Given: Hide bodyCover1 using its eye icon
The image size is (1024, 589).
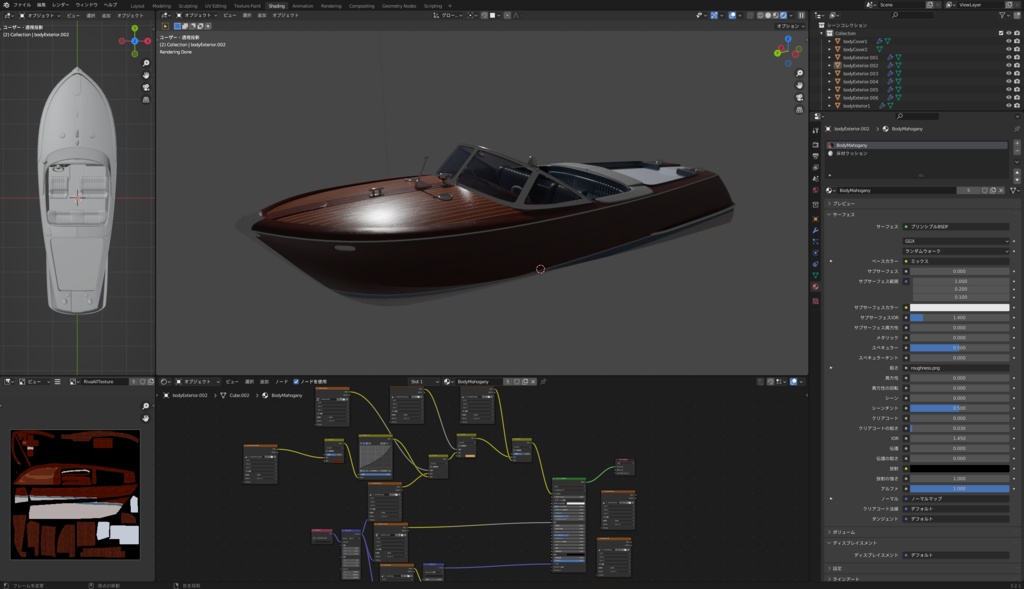Looking at the screenshot, I should coord(1007,41).
